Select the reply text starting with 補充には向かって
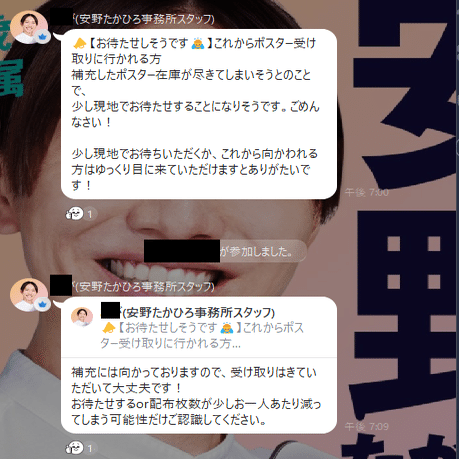Screen dimensions: 459x459 tap(196, 396)
